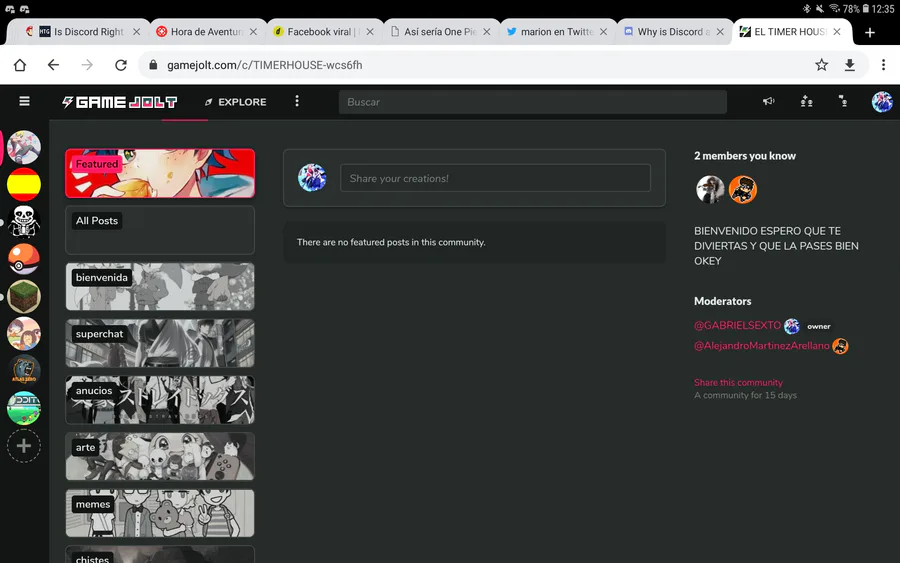Image resolution: width=900 pixels, height=563 pixels.
Task: Open the megaphone announcements icon
Action: click(x=769, y=102)
